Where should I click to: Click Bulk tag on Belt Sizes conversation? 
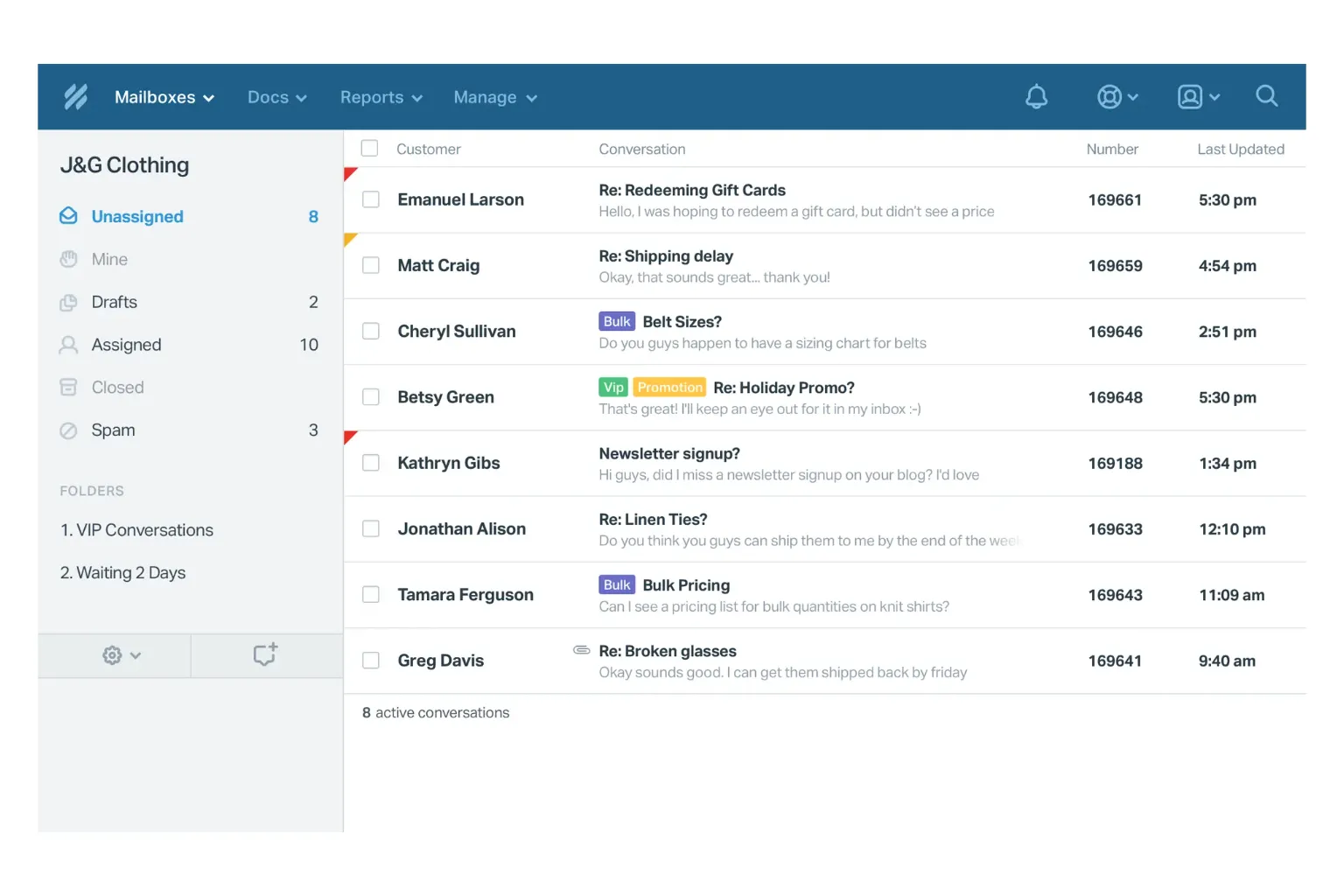(x=617, y=321)
